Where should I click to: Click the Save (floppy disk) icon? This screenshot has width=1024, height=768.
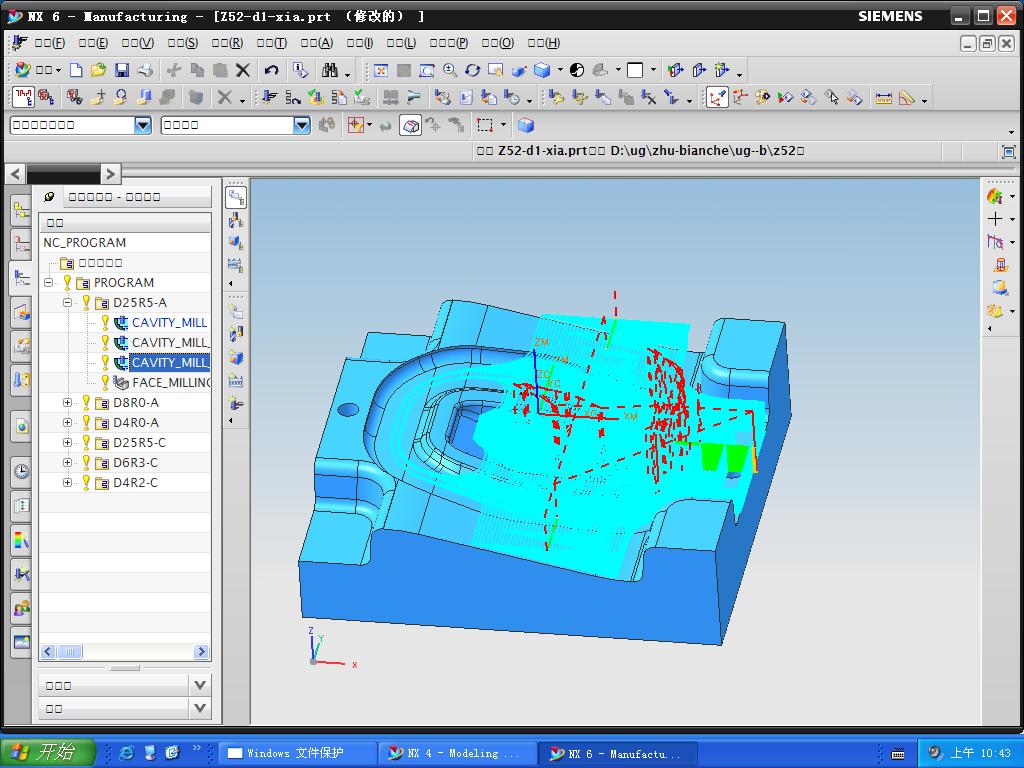click(121, 70)
